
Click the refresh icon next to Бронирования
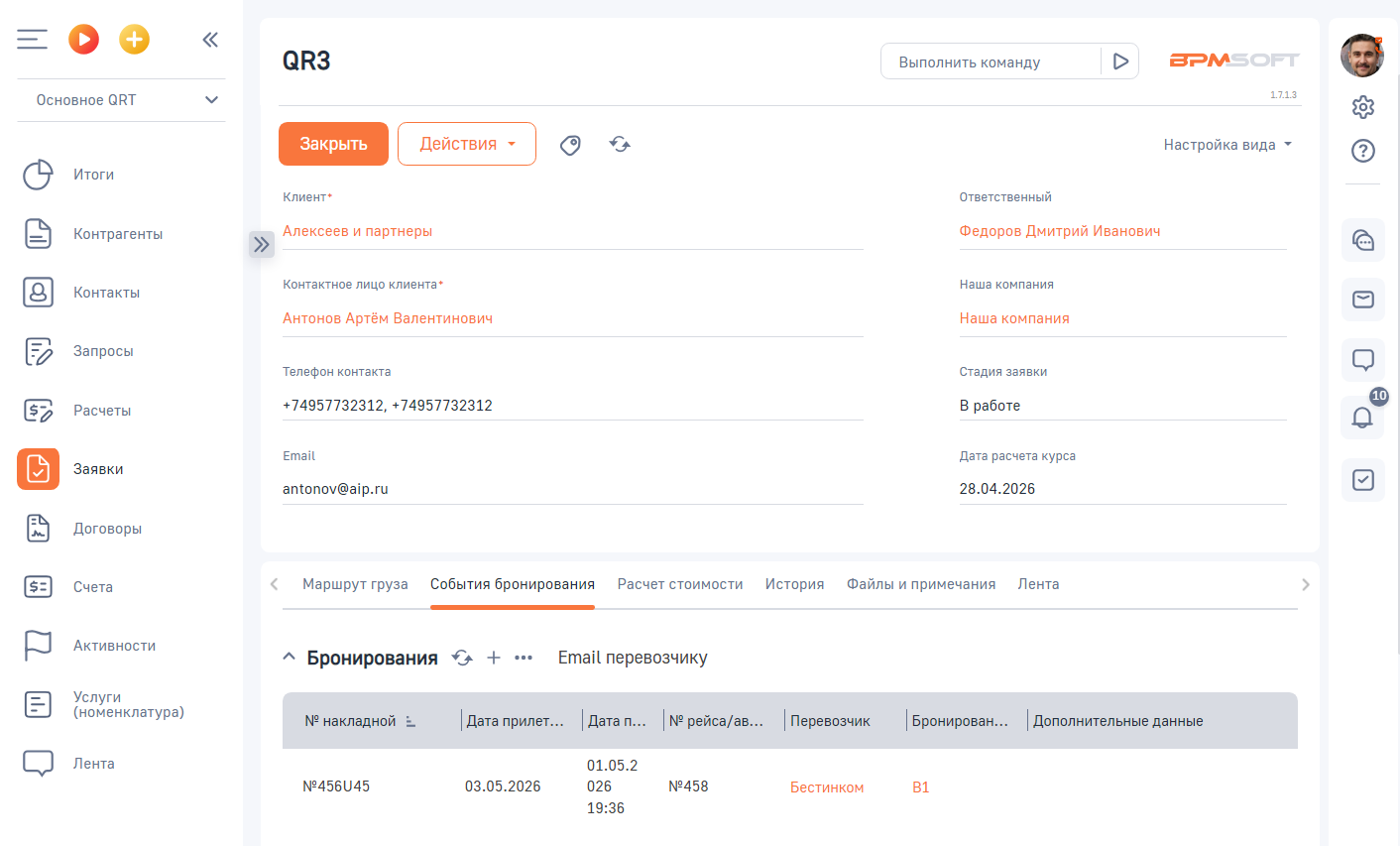462,657
